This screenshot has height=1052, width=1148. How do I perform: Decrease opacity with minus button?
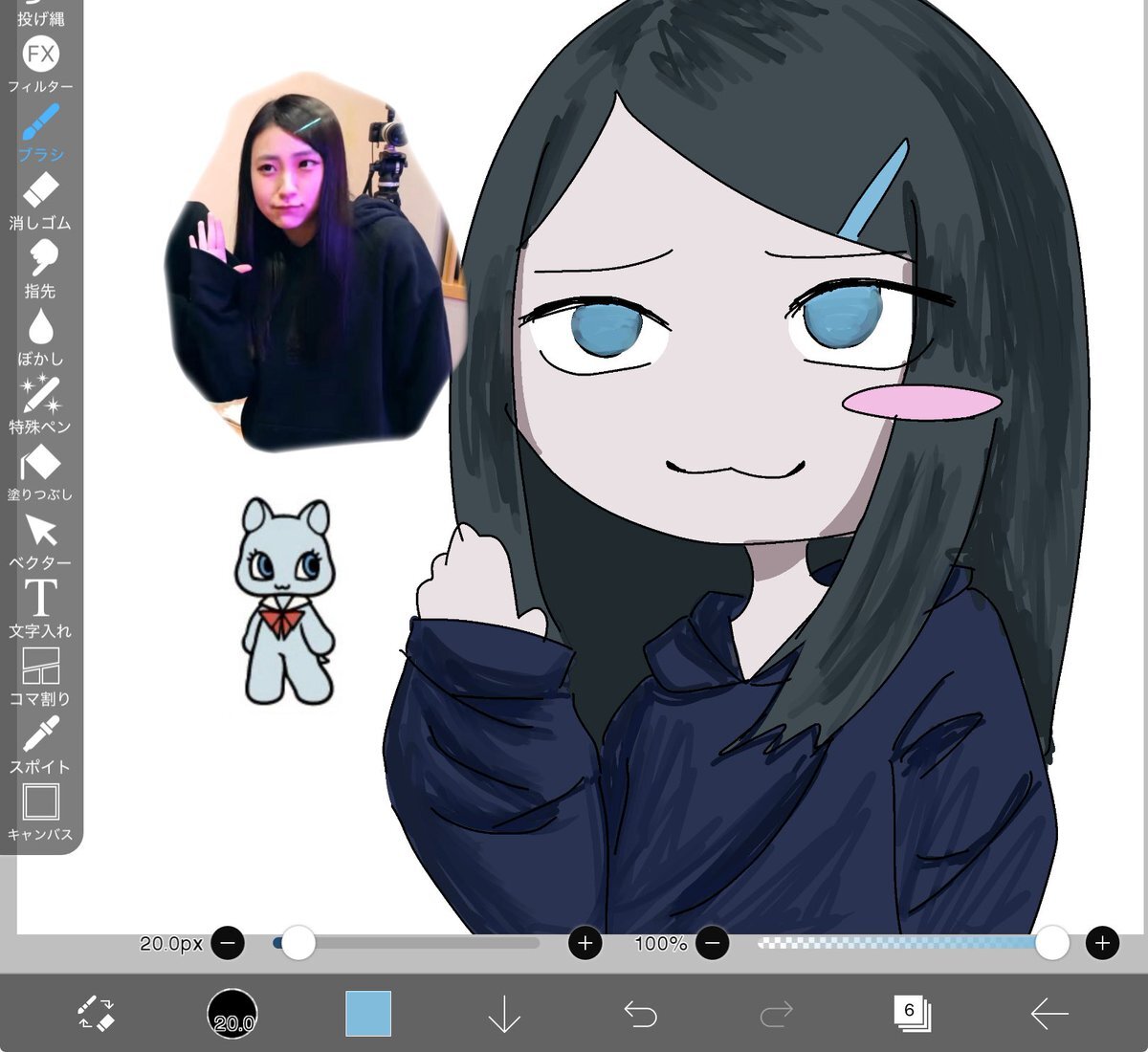pyautogui.click(x=712, y=944)
